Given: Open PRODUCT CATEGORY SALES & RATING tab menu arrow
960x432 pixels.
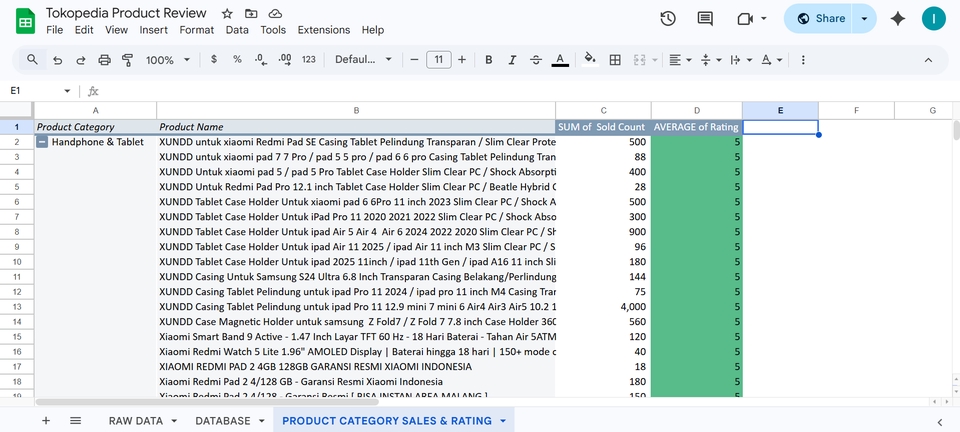Looking at the screenshot, I should coord(503,421).
